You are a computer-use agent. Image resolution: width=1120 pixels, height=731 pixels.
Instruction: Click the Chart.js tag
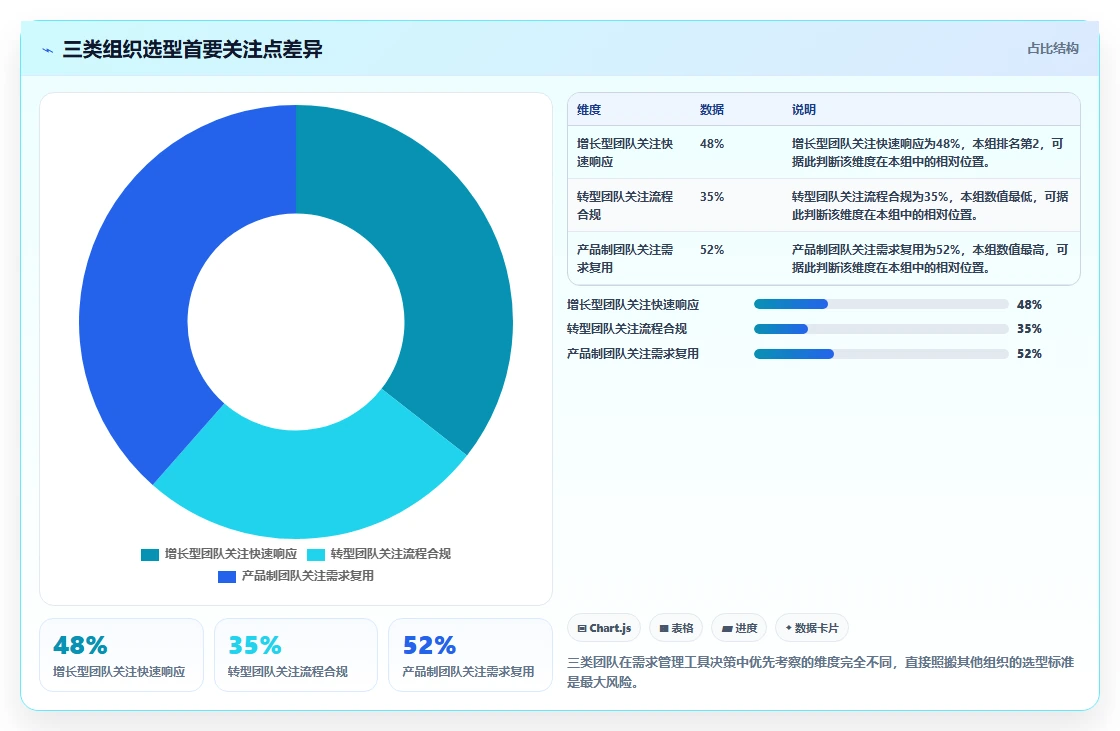604,628
